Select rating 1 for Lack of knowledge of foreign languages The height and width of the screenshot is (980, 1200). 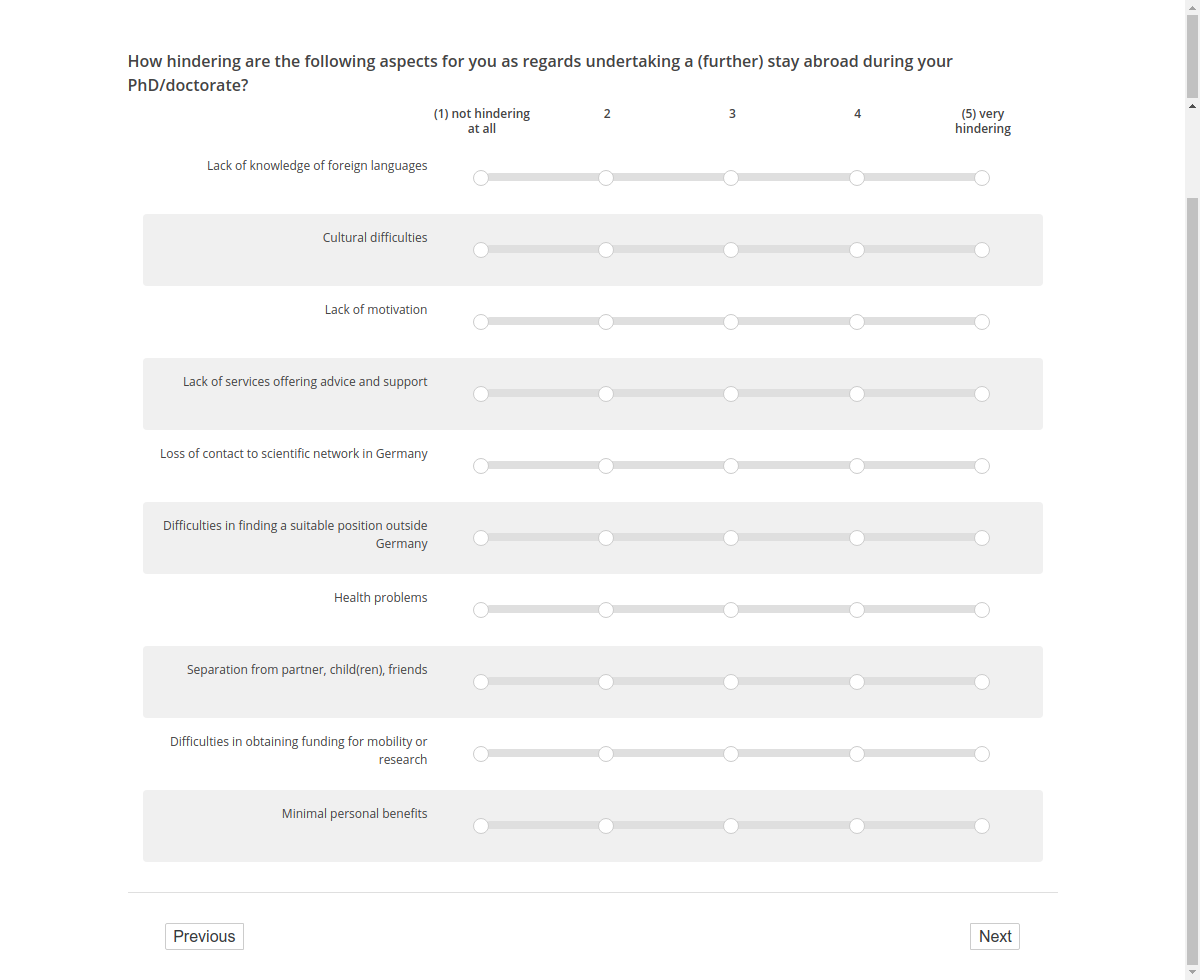(481, 177)
